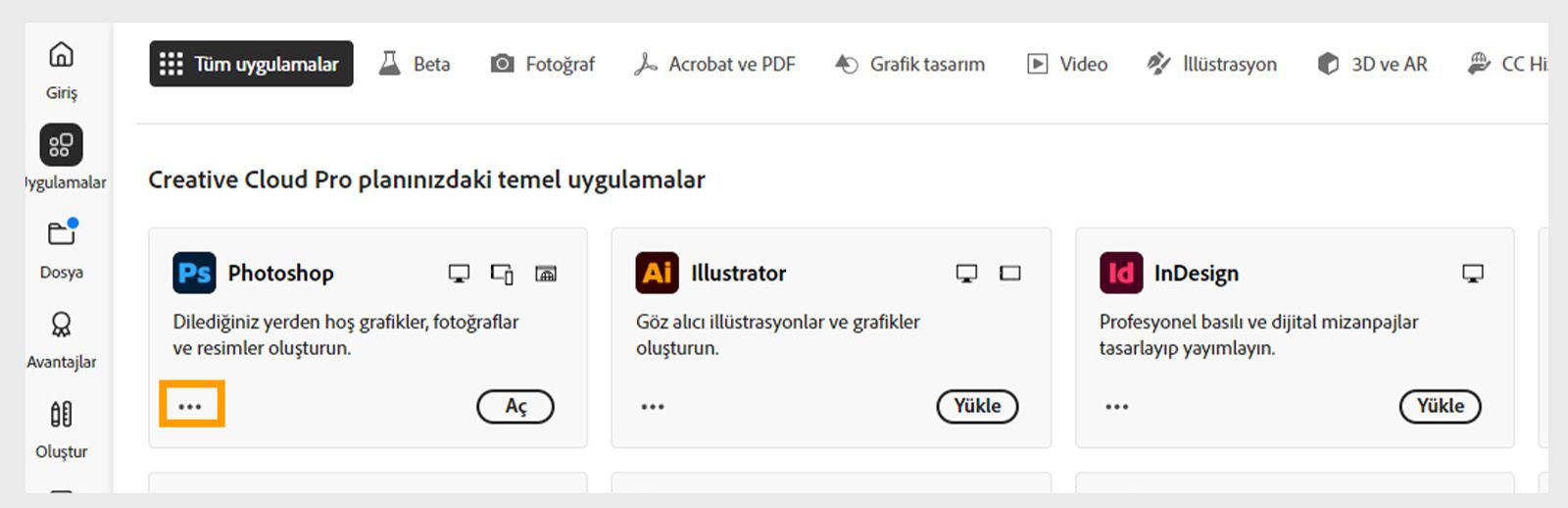Click Yükle button for Illustrator
Image resolution: width=1568 pixels, height=508 pixels.
tap(978, 406)
